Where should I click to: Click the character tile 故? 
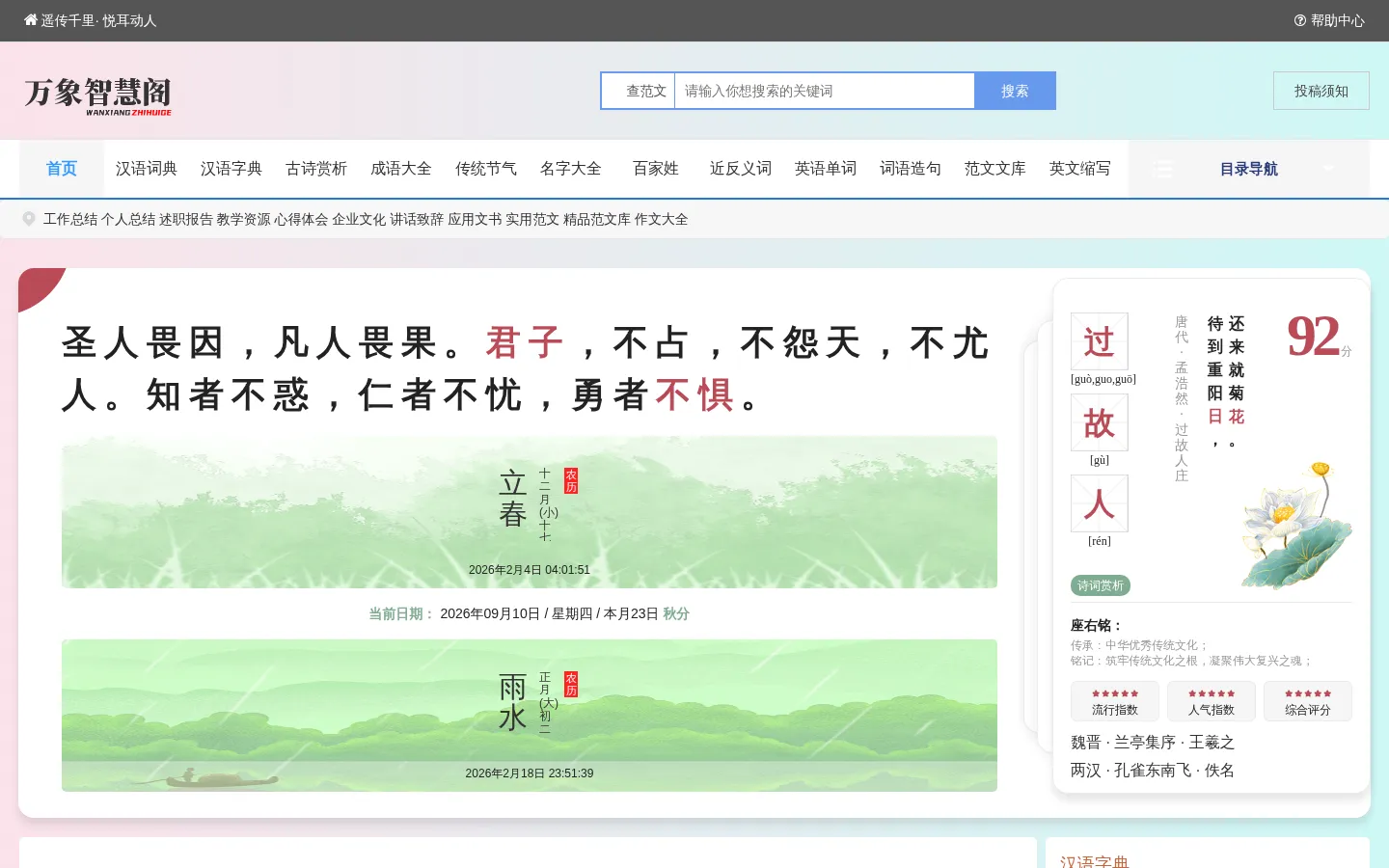(1100, 422)
